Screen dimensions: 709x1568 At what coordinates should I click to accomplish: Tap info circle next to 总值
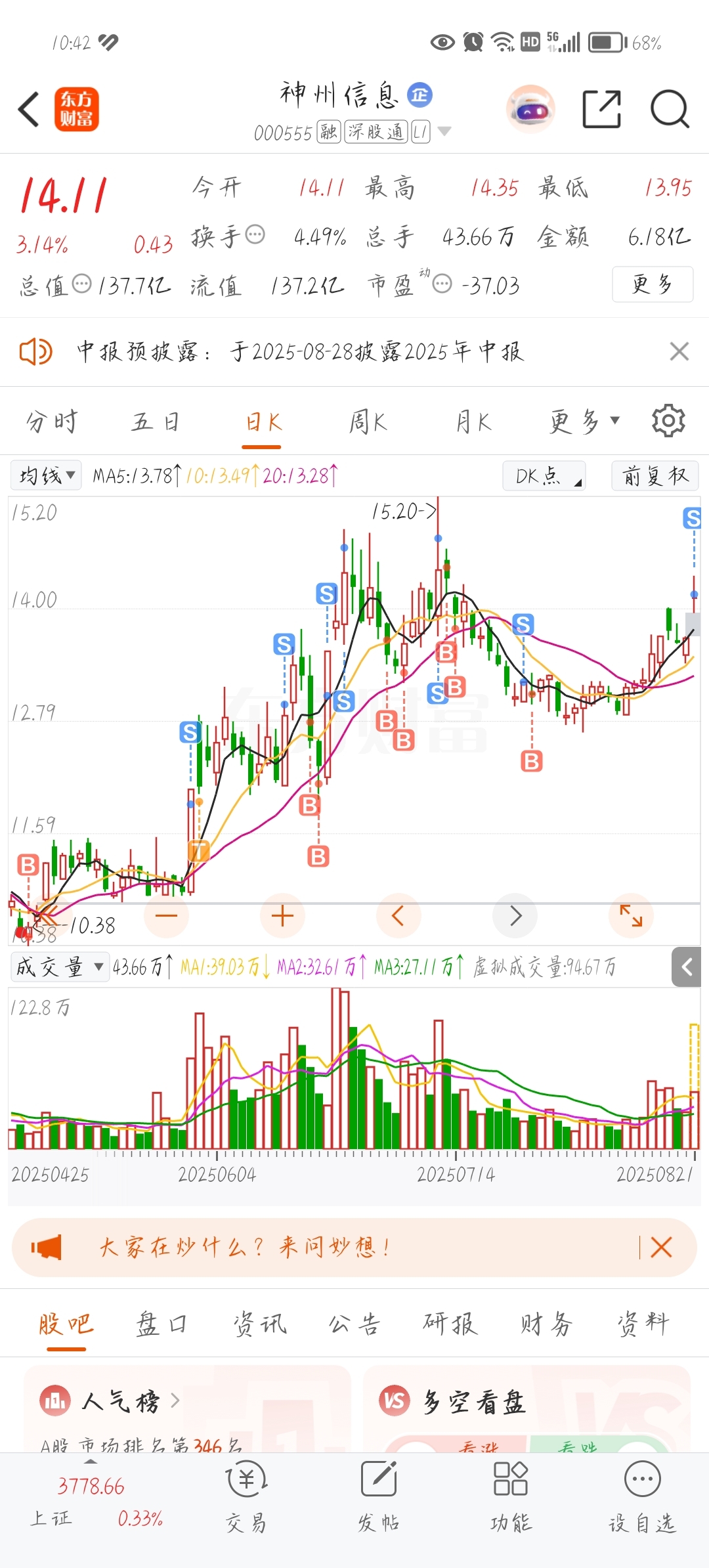click(81, 284)
